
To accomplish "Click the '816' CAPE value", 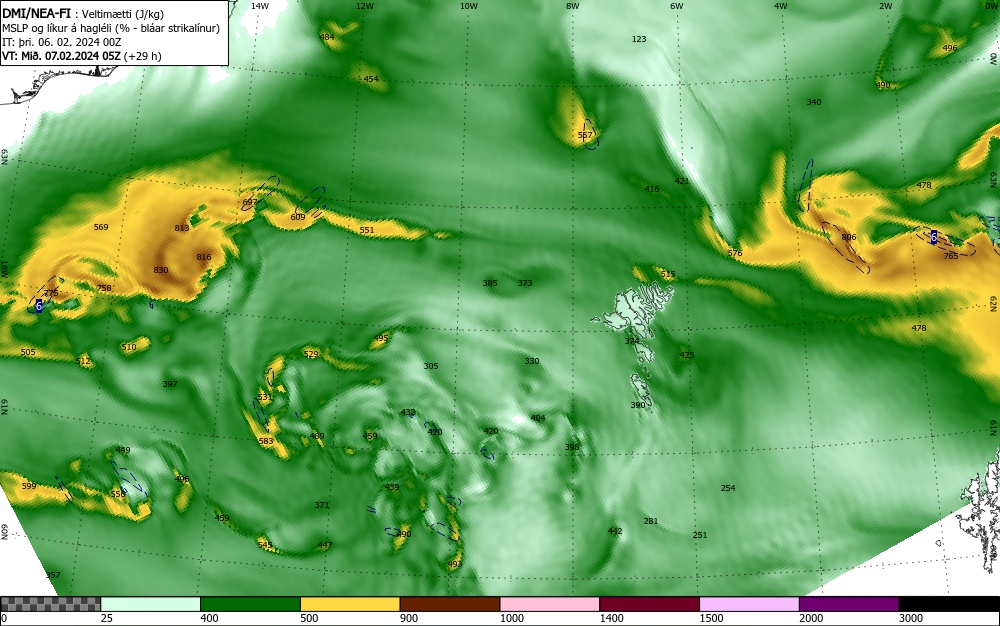I will click(x=203, y=258).
